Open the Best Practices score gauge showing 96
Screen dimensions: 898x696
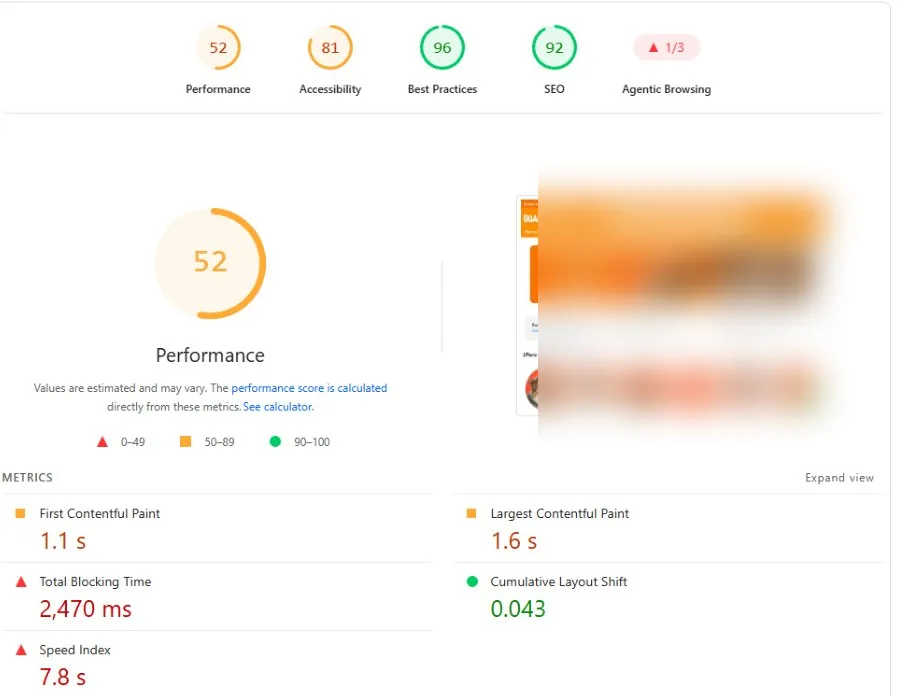point(442,48)
